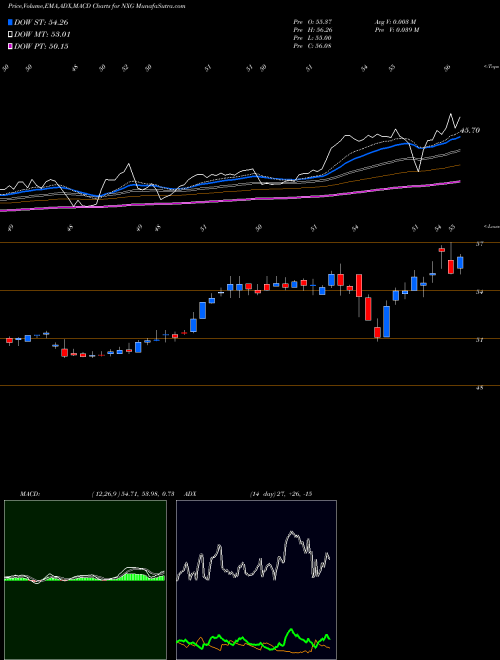The image size is (500, 660).
Task: Select the 'DOW PT: 50.15' legend text
Action: click(x=41, y=46)
